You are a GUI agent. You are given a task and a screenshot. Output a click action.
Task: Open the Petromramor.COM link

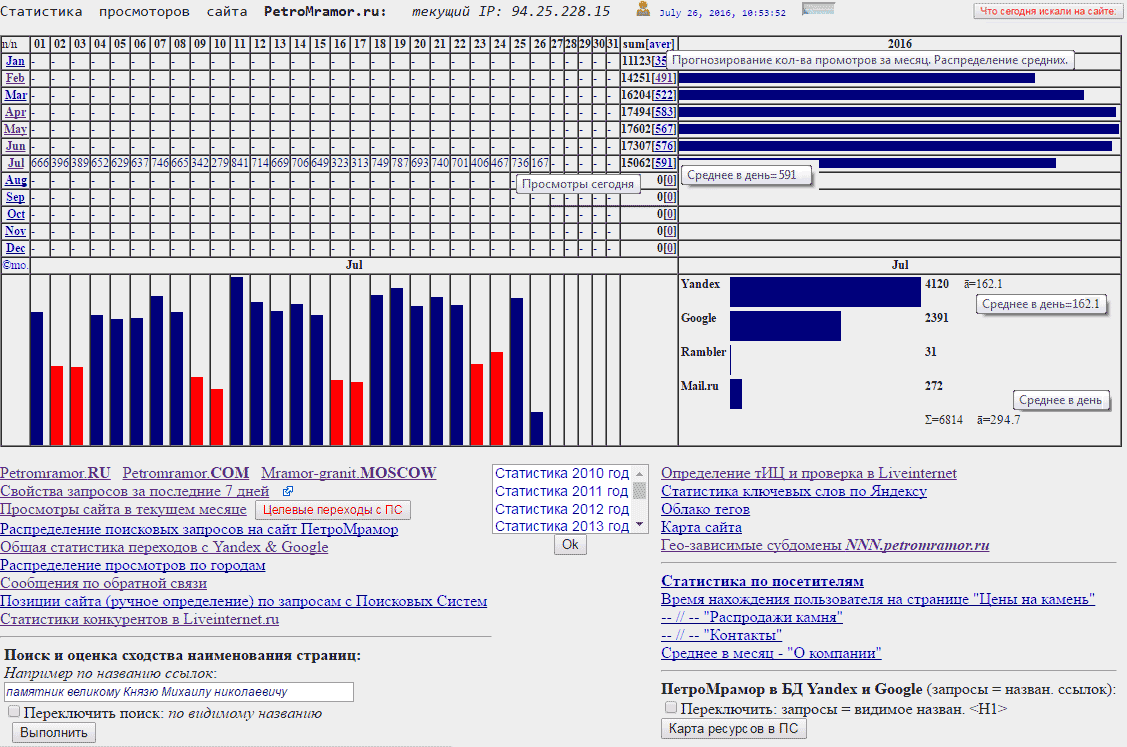pos(185,473)
